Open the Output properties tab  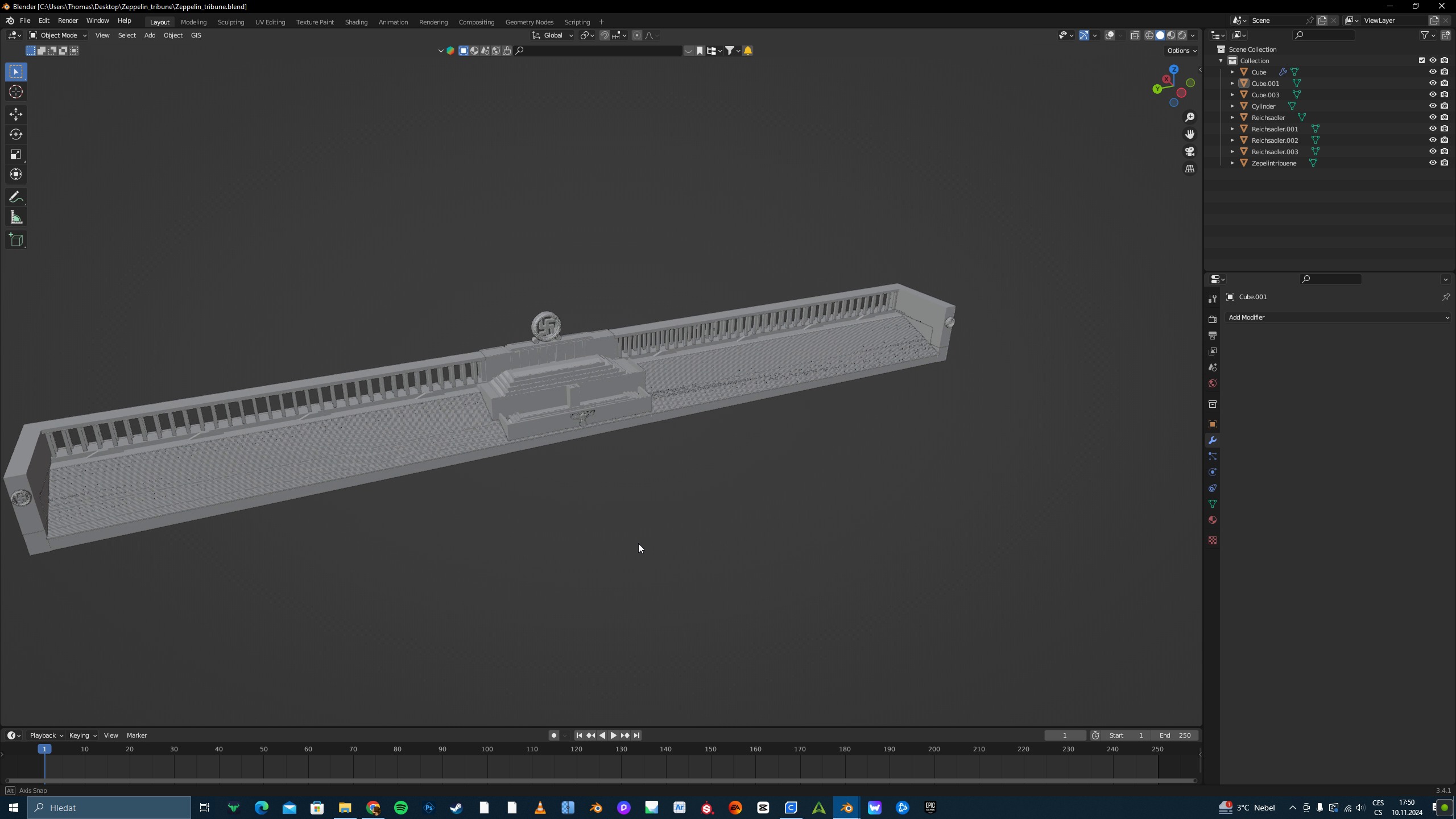point(1213,335)
